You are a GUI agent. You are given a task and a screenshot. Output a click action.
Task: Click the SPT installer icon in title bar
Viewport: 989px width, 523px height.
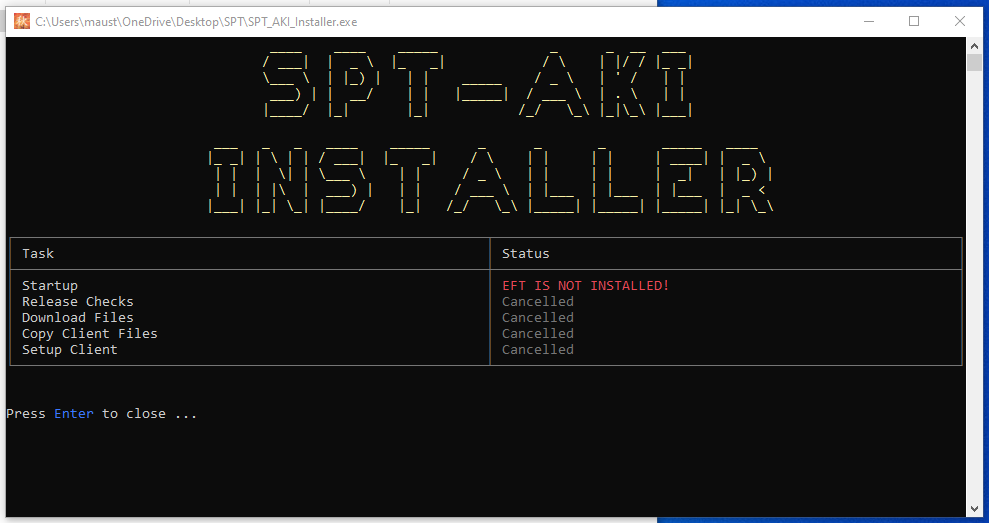(x=21, y=21)
